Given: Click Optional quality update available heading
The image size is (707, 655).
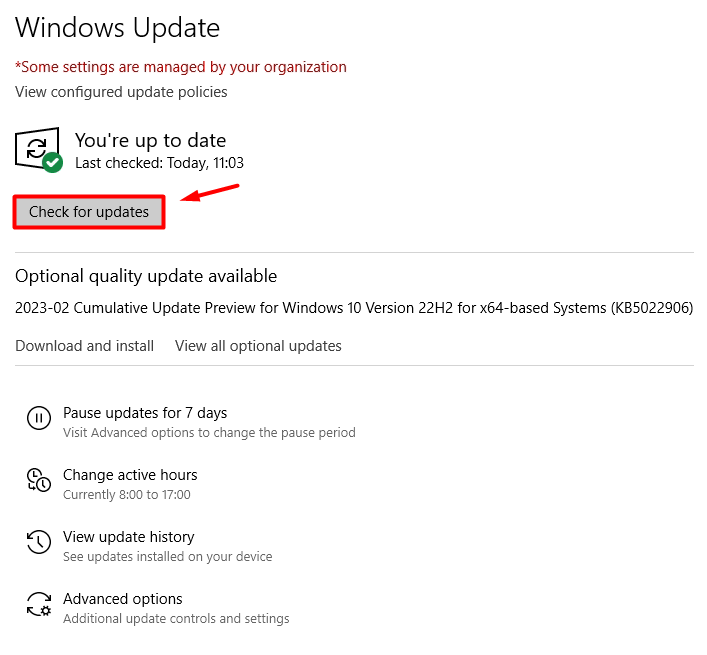Looking at the screenshot, I should [146, 276].
